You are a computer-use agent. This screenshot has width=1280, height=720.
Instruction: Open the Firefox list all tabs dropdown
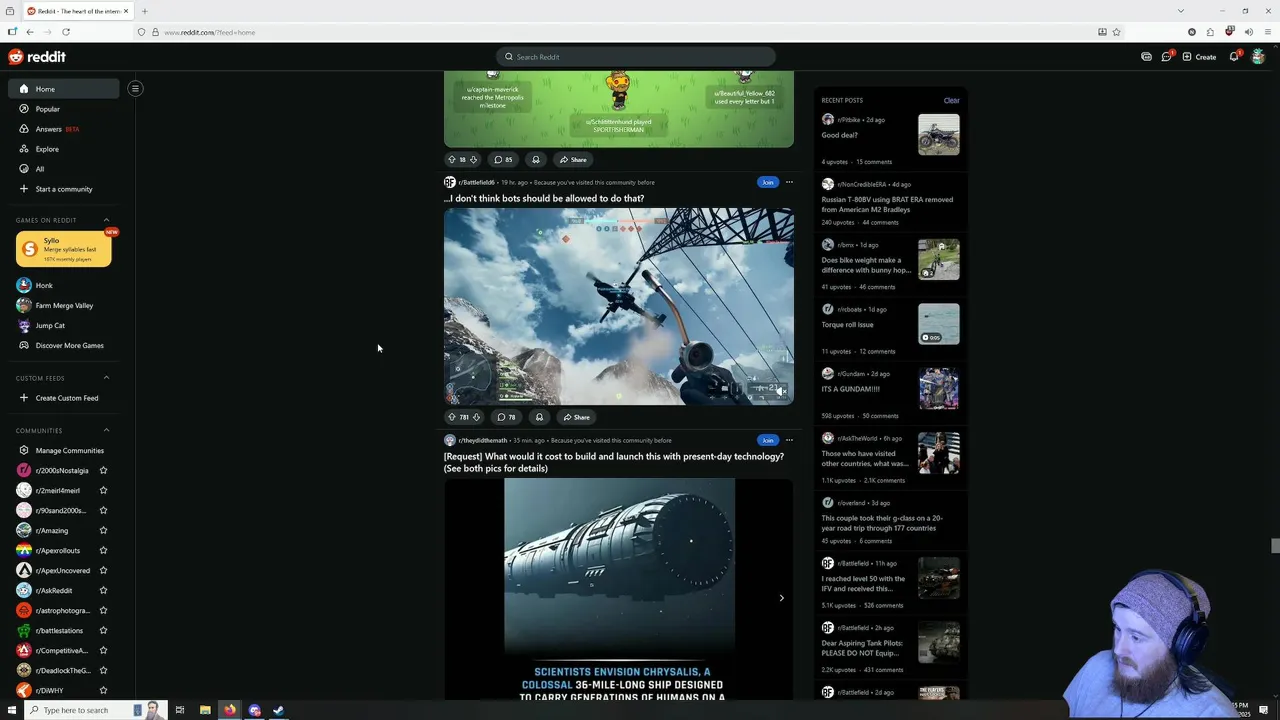(1181, 11)
